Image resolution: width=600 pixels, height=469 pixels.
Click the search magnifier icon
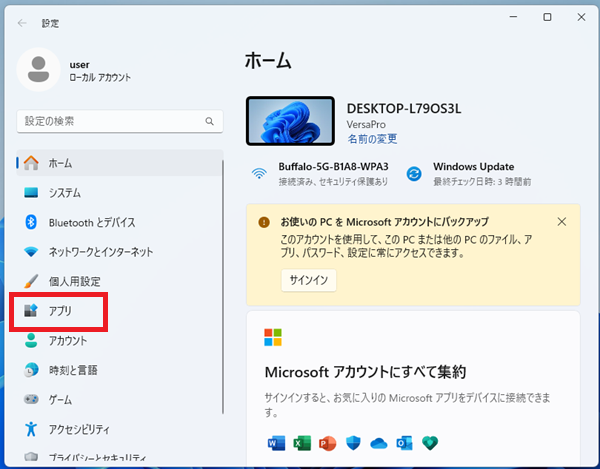(209, 121)
